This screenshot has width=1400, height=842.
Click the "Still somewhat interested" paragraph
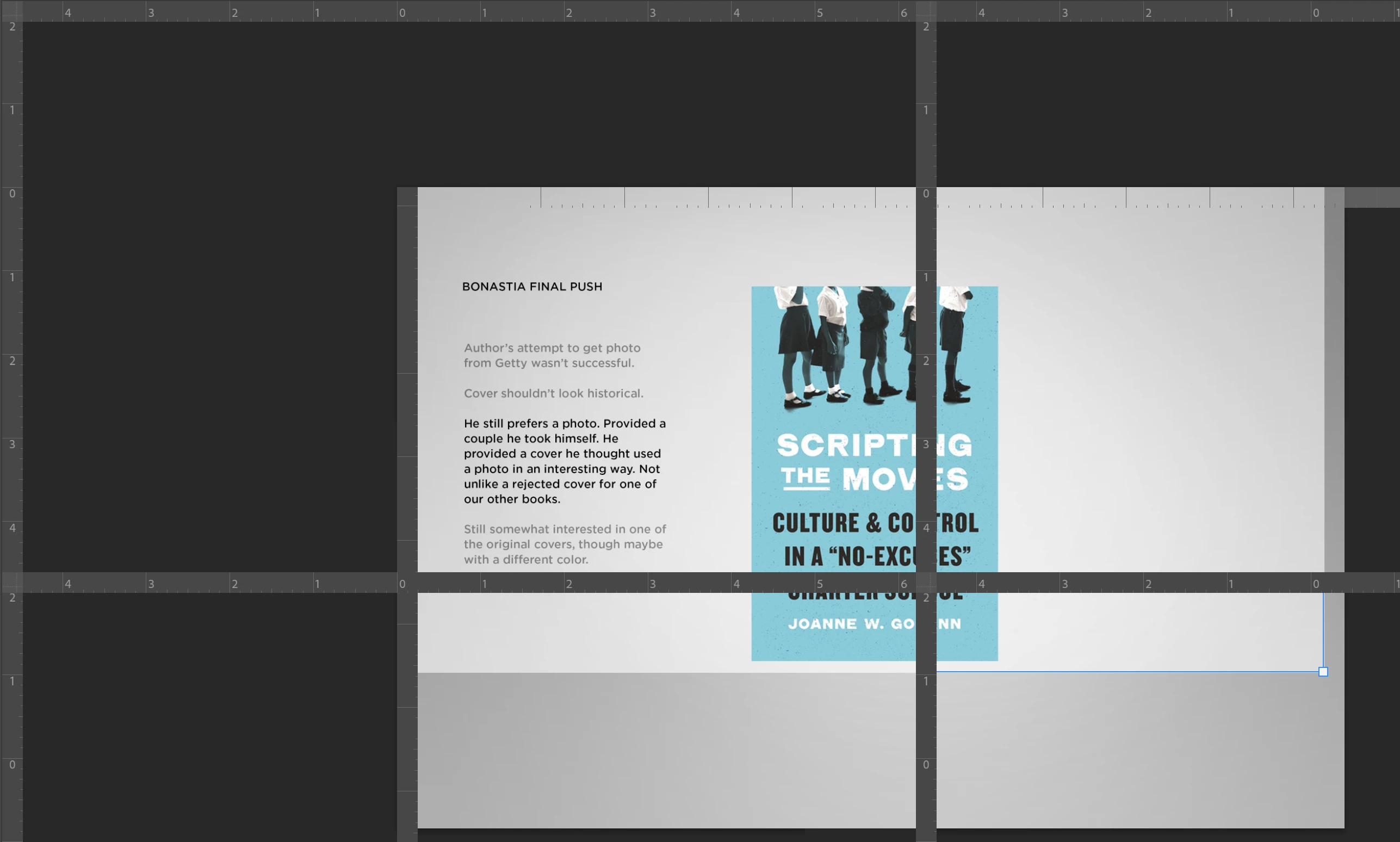coord(565,543)
